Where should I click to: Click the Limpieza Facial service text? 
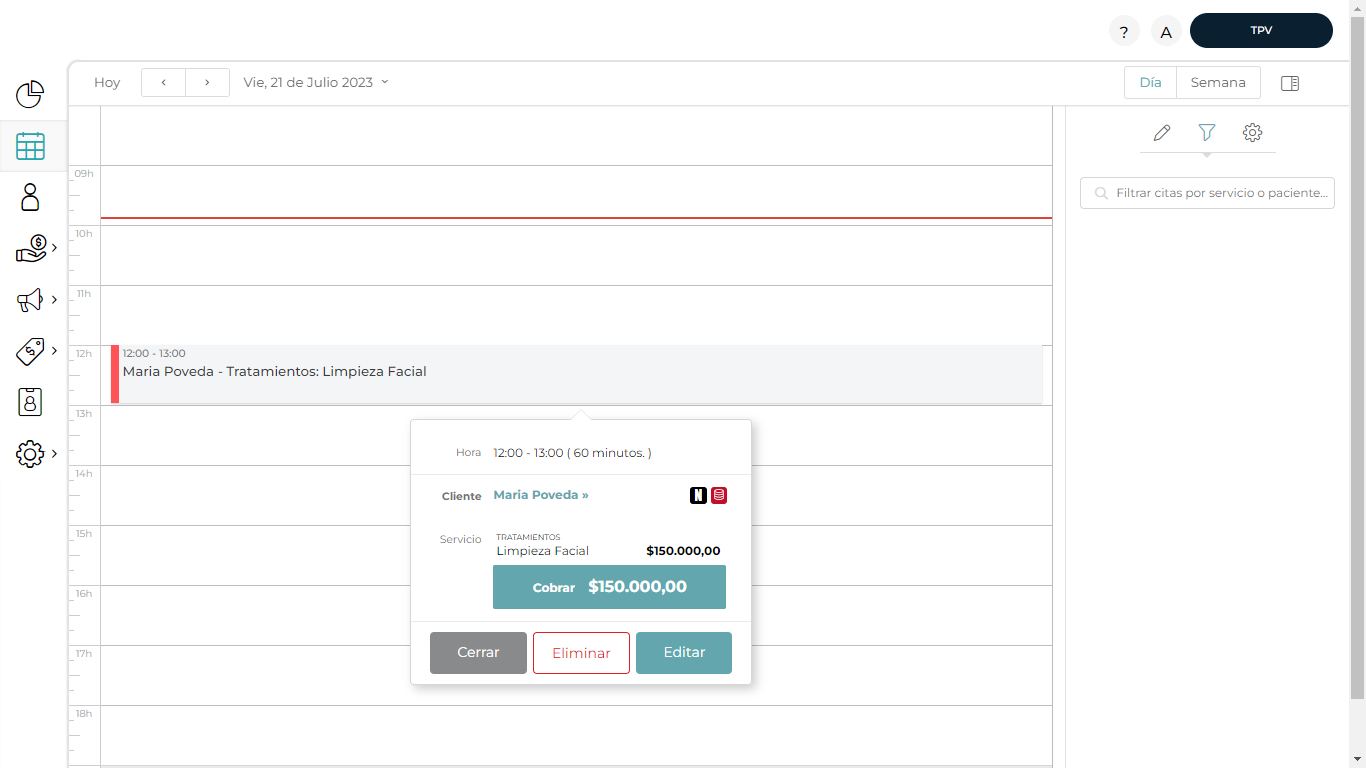[x=543, y=551]
